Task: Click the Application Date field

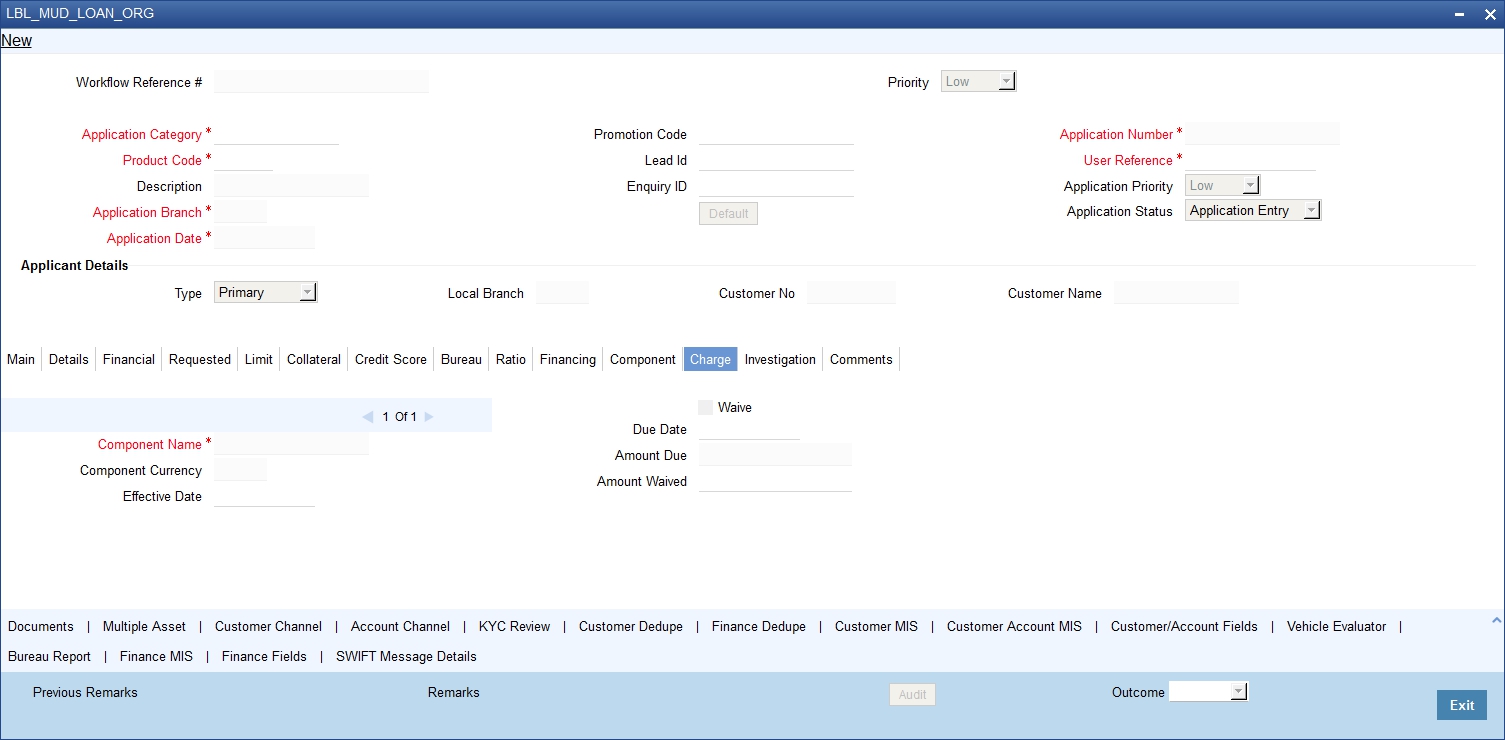Action: point(264,238)
